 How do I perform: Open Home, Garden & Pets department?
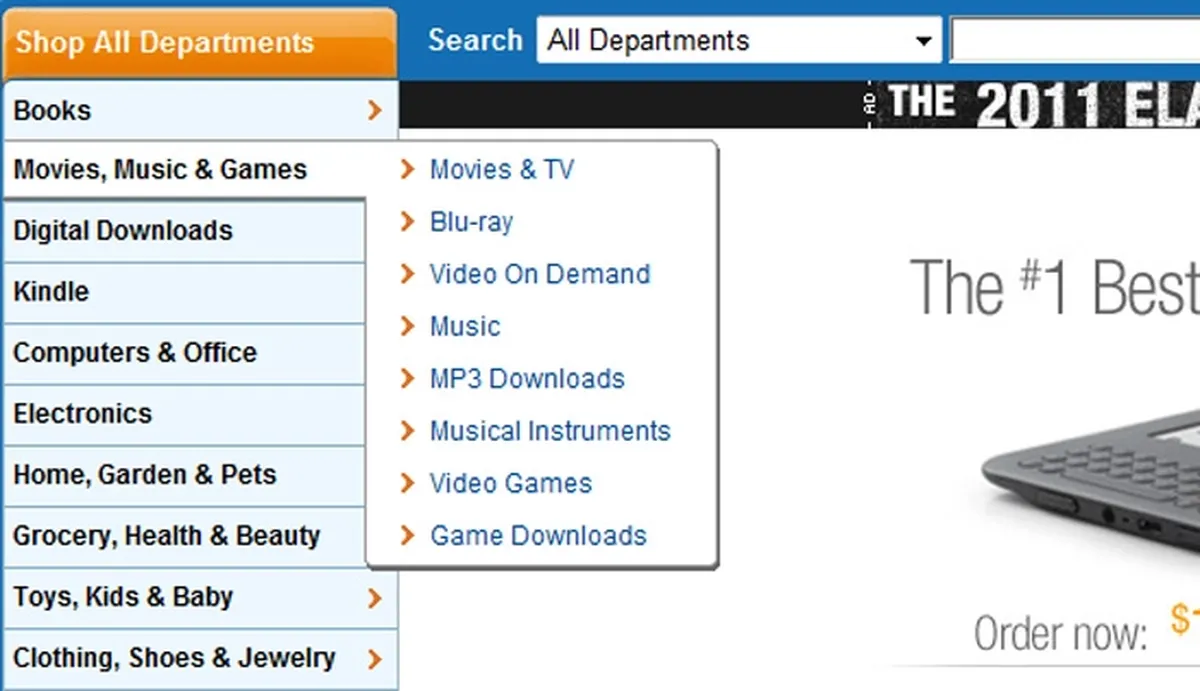(x=184, y=475)
